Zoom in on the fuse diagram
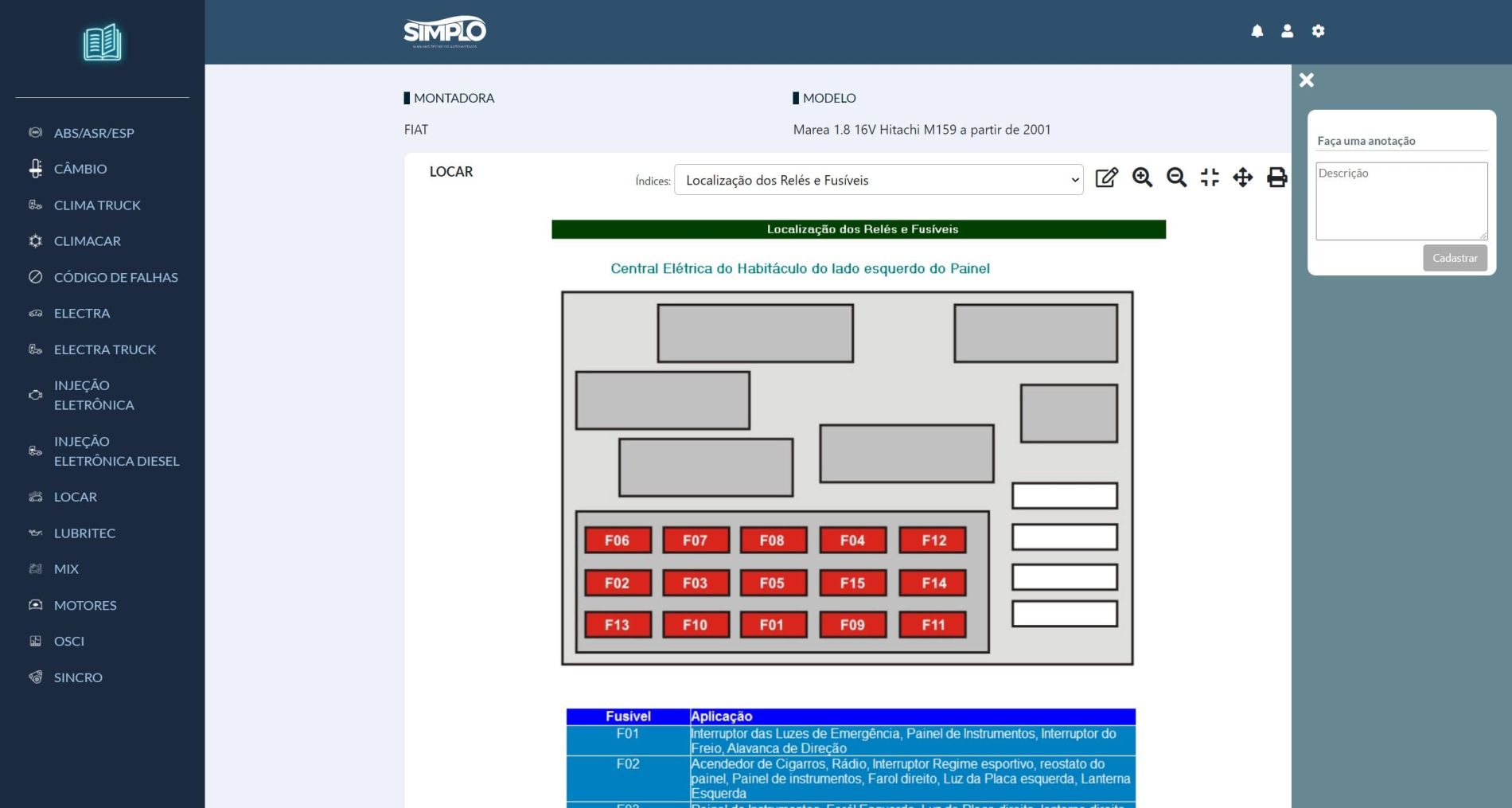 click(1142, 178)
